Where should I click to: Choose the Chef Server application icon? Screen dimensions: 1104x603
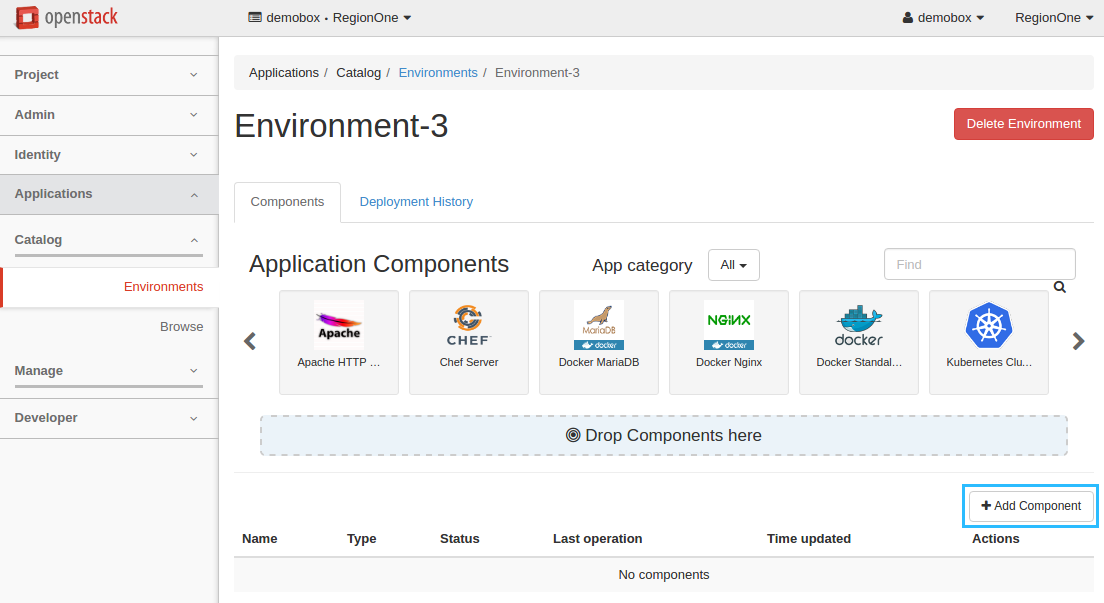pos(469,325)
